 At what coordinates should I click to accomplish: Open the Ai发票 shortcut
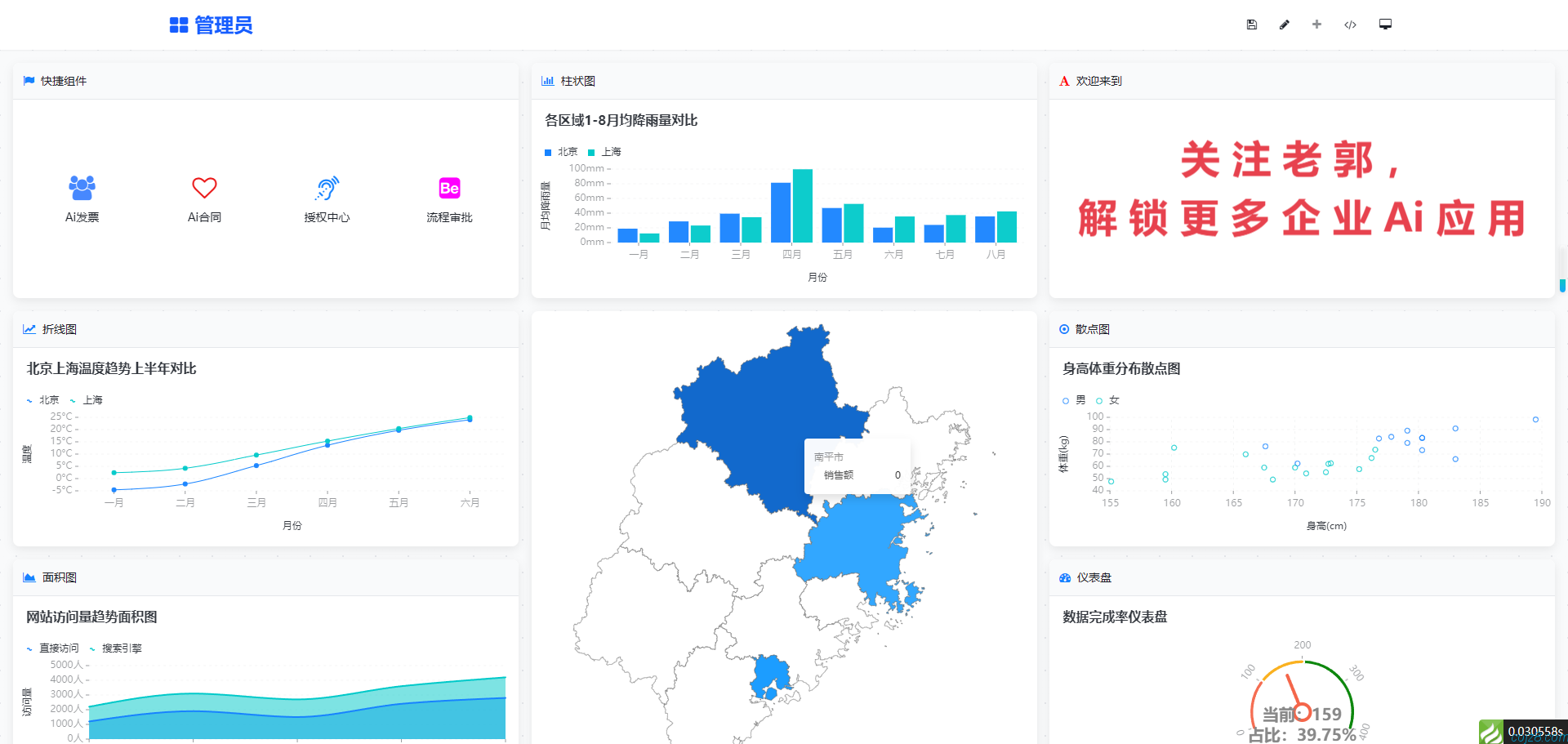pyautogui.click(x=82, y=189)
